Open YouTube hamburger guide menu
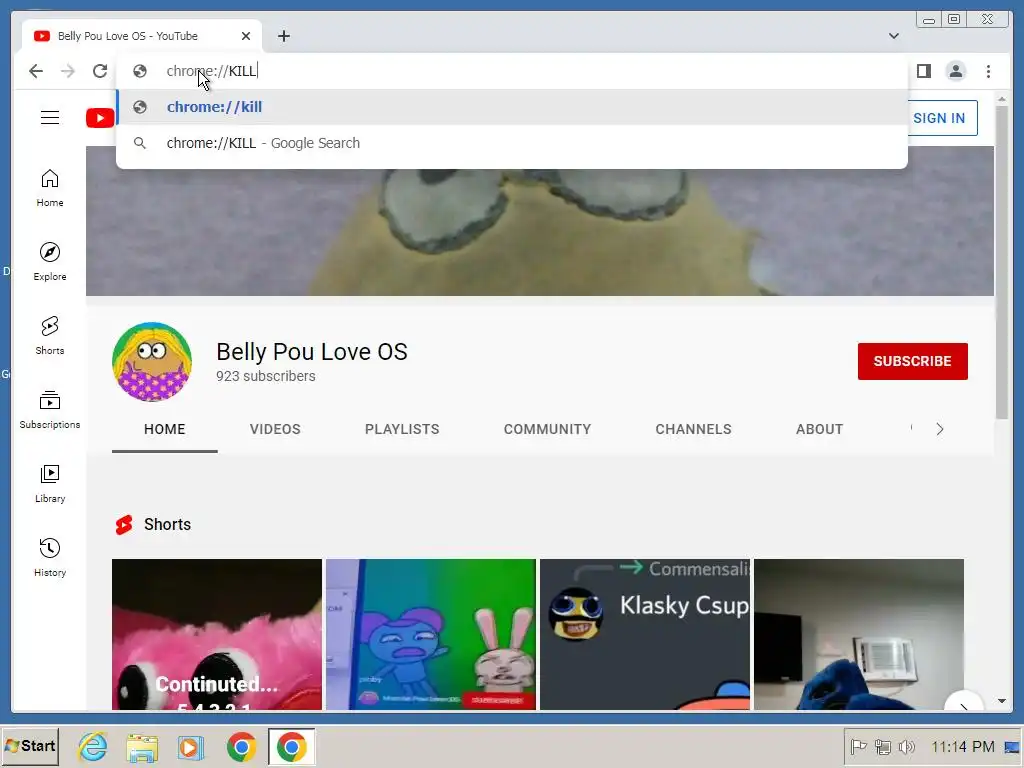 click(50, 118)
